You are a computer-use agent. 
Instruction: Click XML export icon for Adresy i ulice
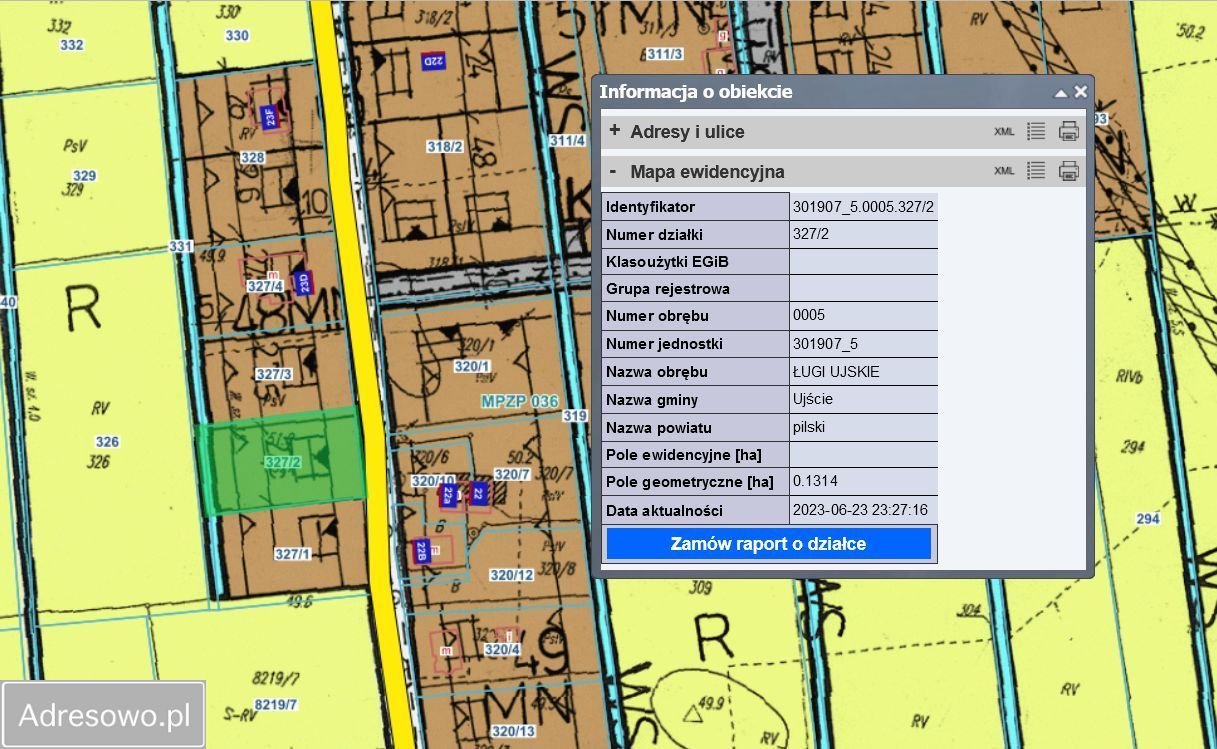point(1004,132)
